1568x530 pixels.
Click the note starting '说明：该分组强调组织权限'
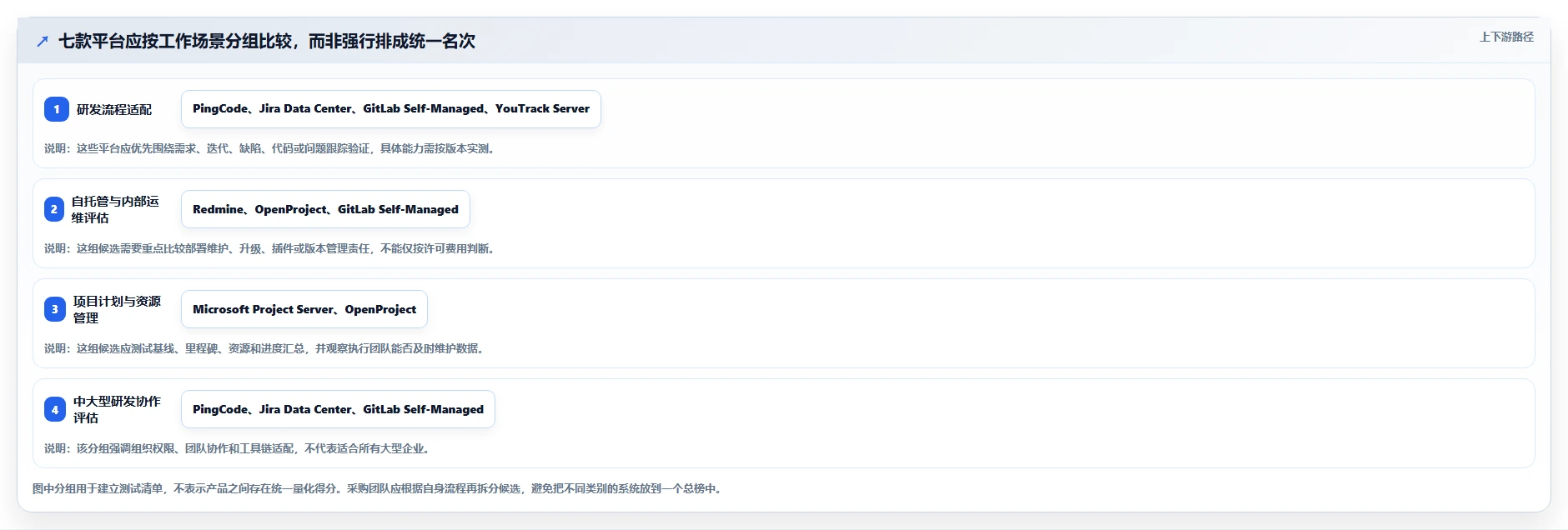click(239, 448)
